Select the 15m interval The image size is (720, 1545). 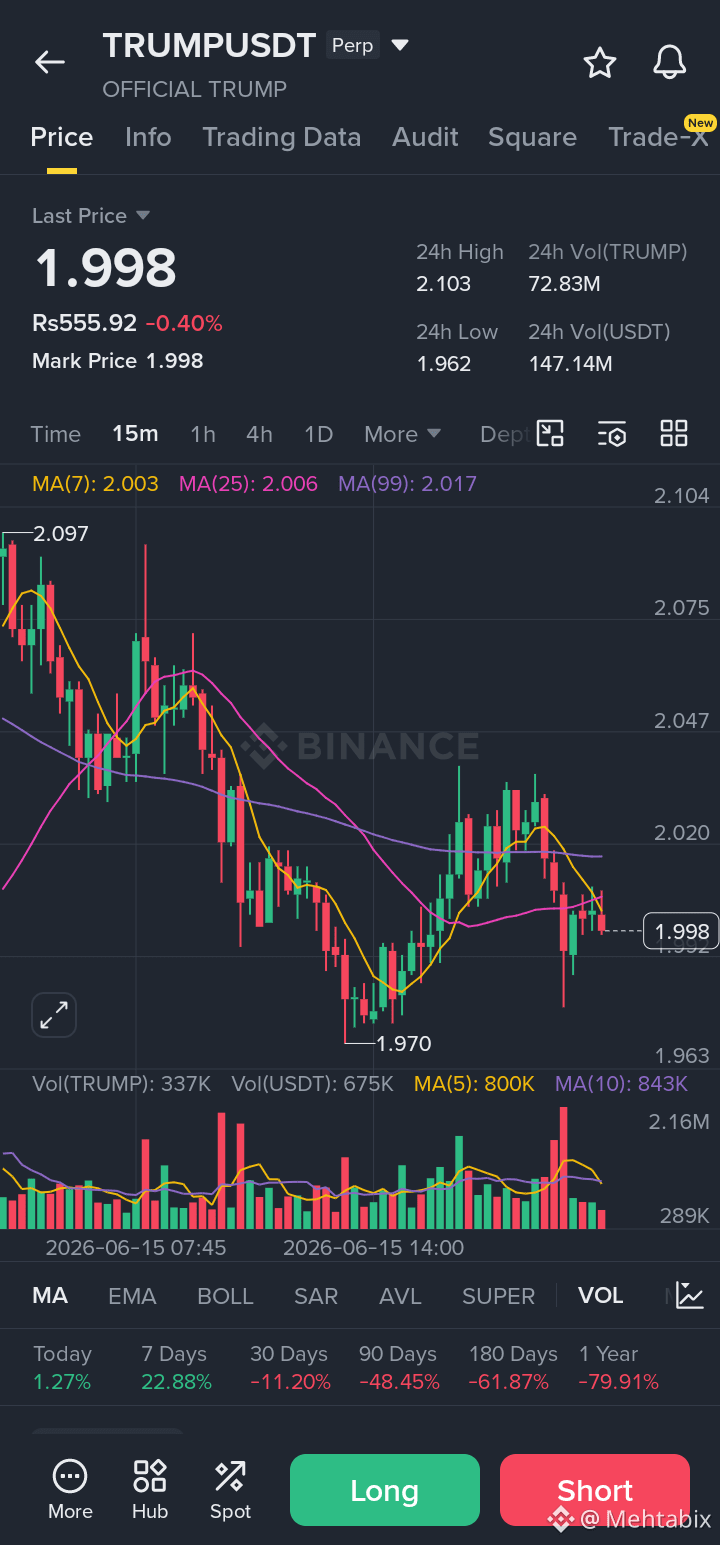pyautogui.click(x=135, y=434)
